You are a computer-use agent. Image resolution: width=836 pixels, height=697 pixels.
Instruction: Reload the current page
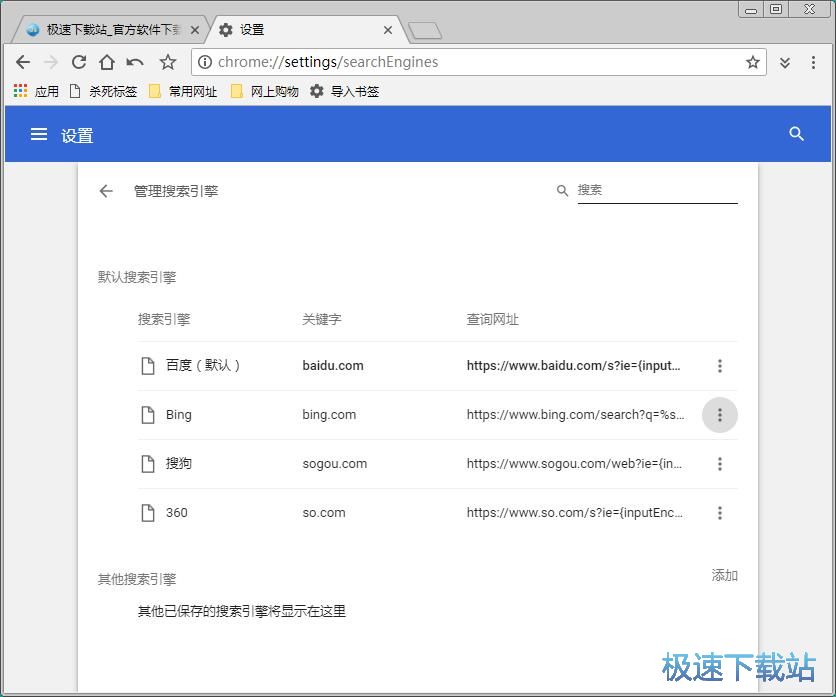(79, 62)
